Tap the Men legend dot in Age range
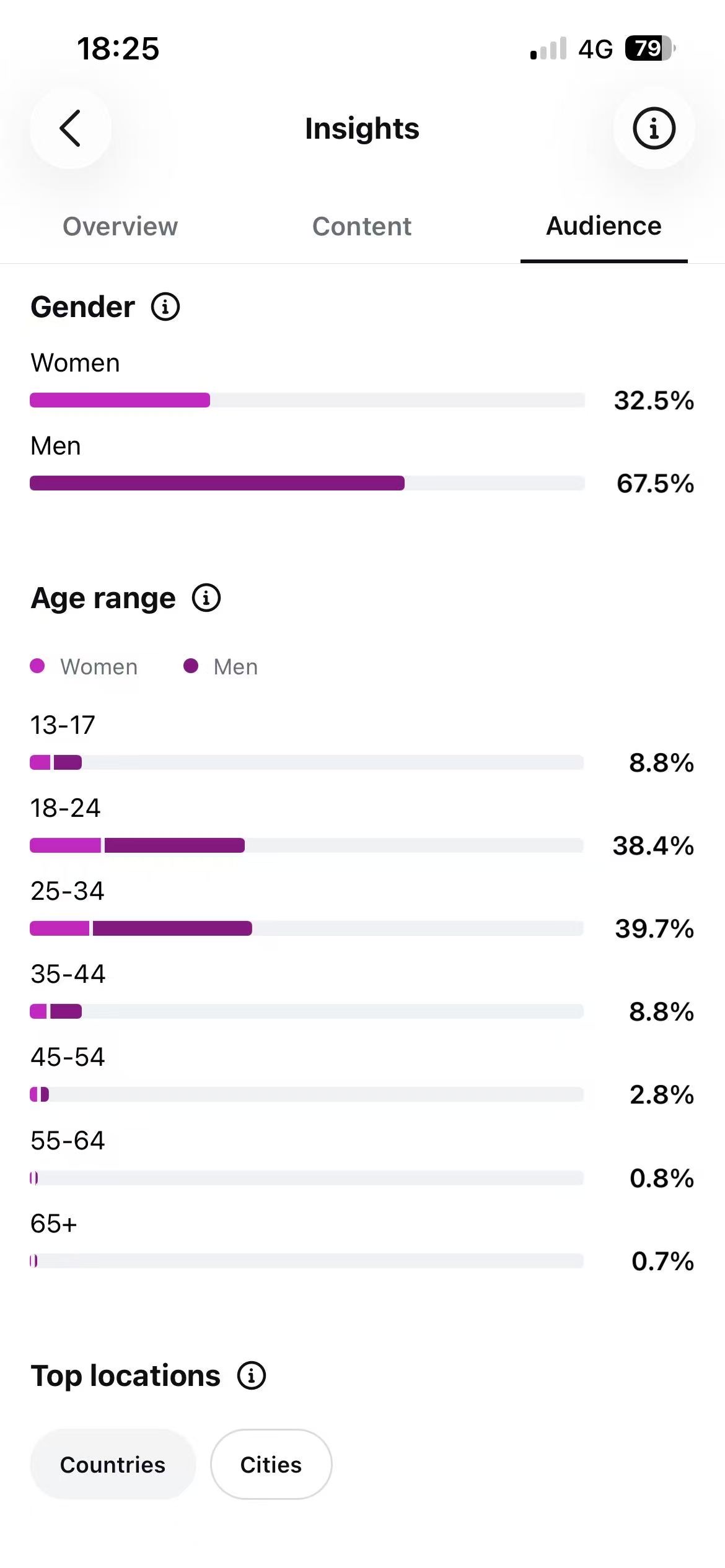Screen dimensions: 725x1568 [x=191, y=666]
